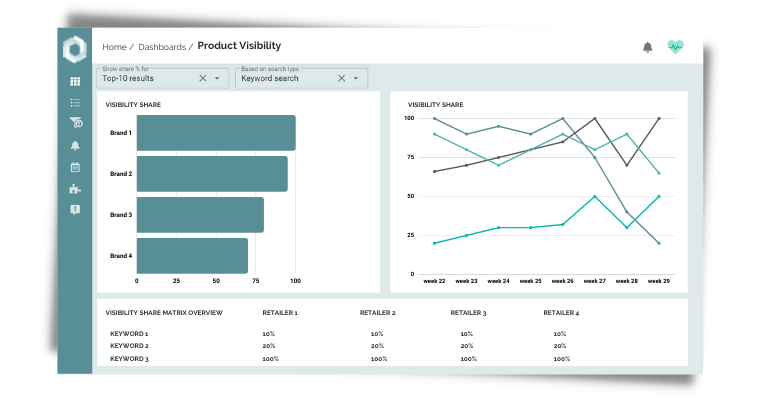Click the RETAILER 2 column header
Screen dimensions: 760x398
tap(378, 313)
